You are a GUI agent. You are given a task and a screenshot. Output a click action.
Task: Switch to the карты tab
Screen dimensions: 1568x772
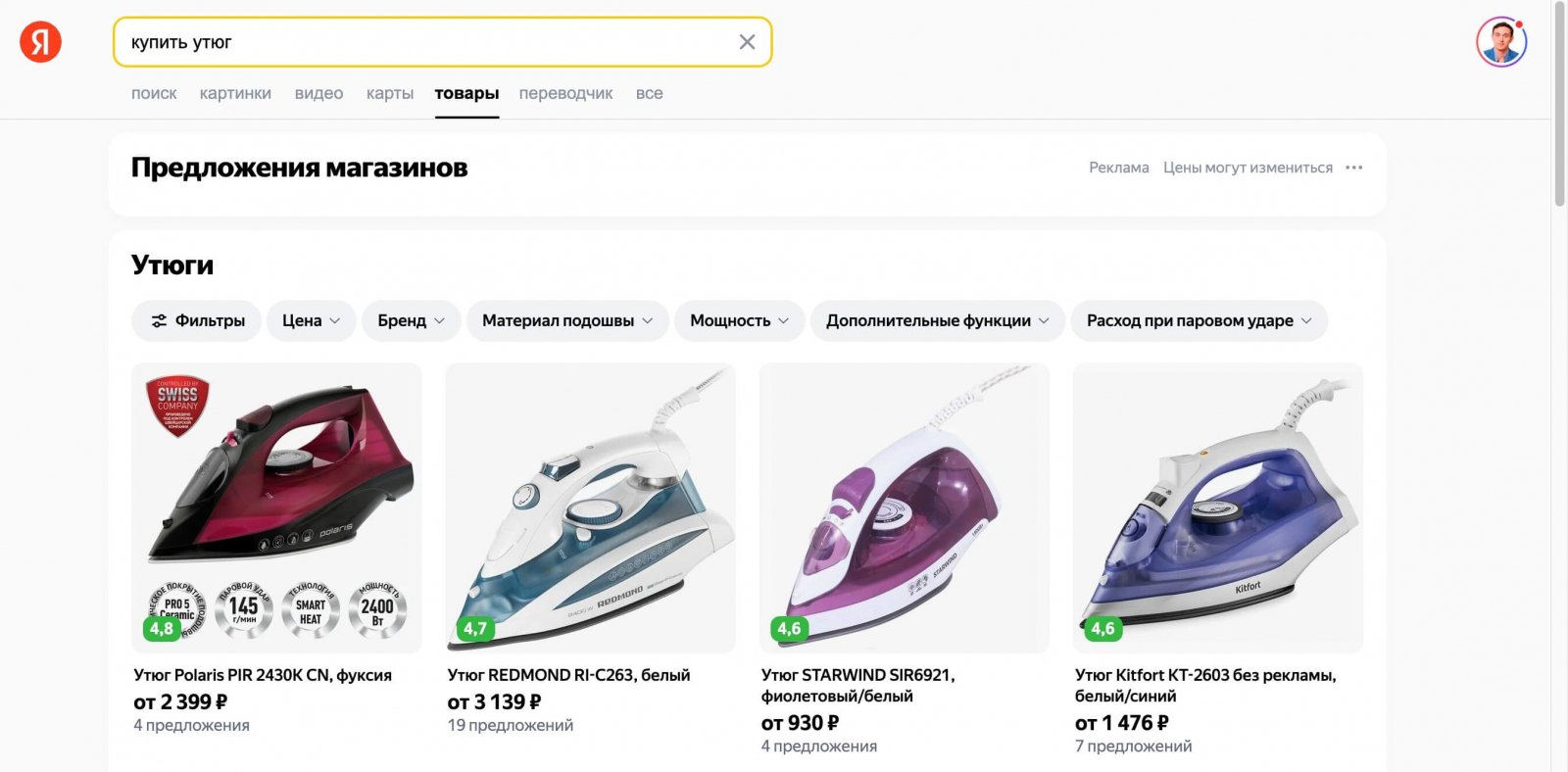(x=390, y=94)
